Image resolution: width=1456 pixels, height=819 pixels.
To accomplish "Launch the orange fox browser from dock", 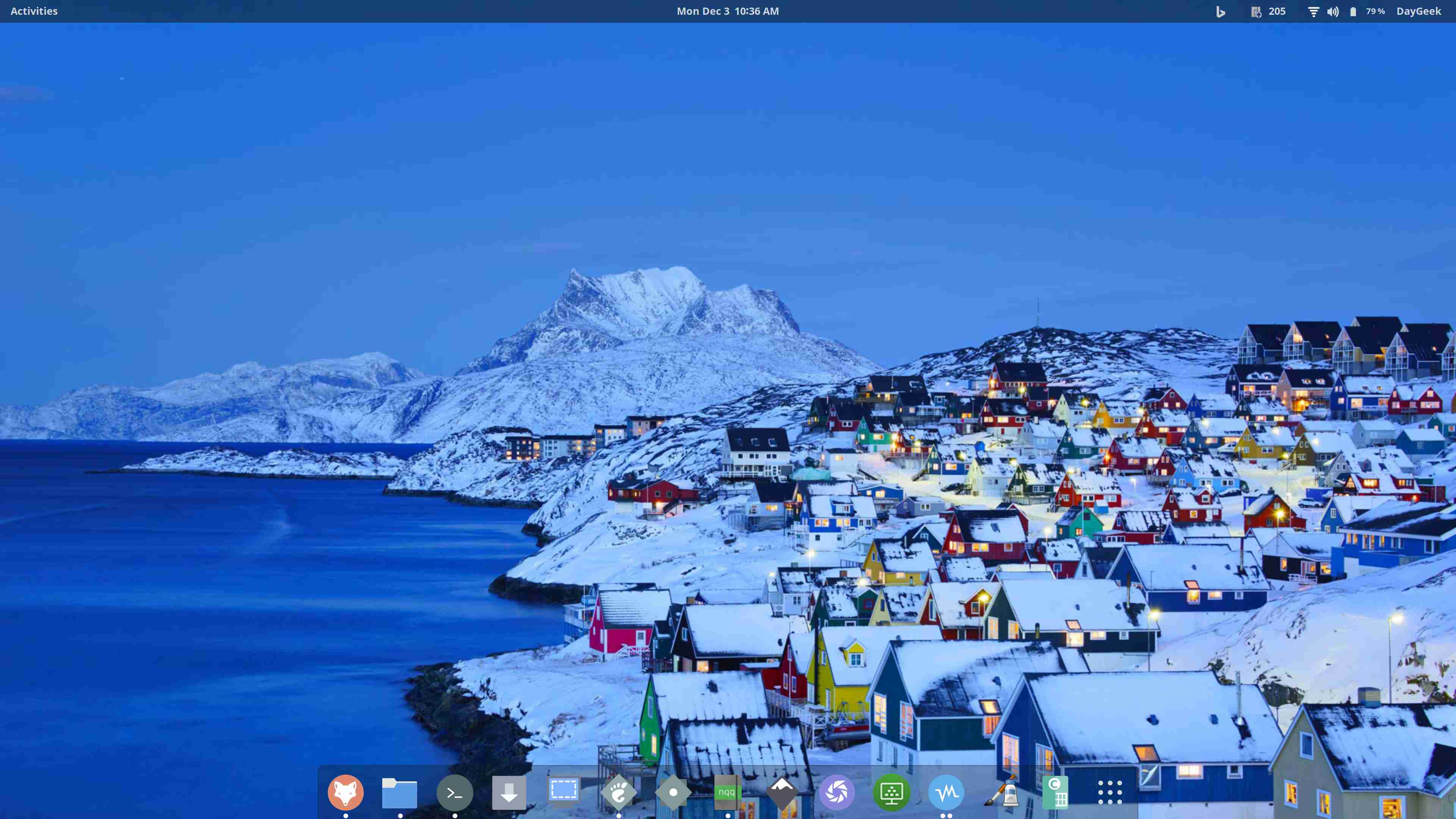I will 345,792.
